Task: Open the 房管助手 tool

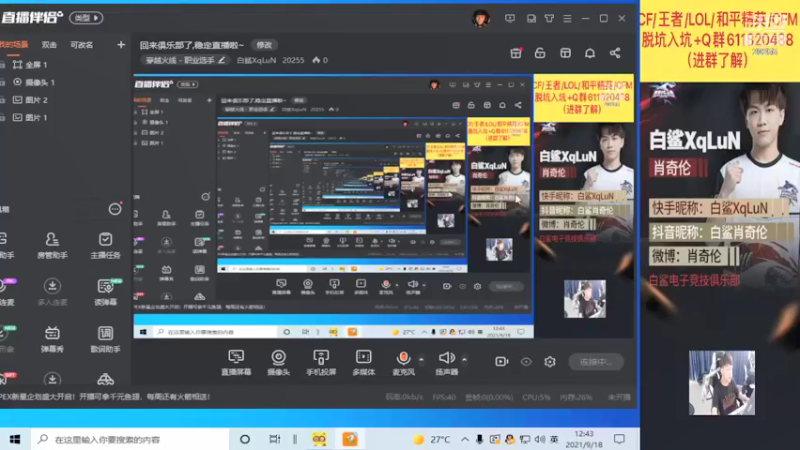Action: tap(52, 245)
